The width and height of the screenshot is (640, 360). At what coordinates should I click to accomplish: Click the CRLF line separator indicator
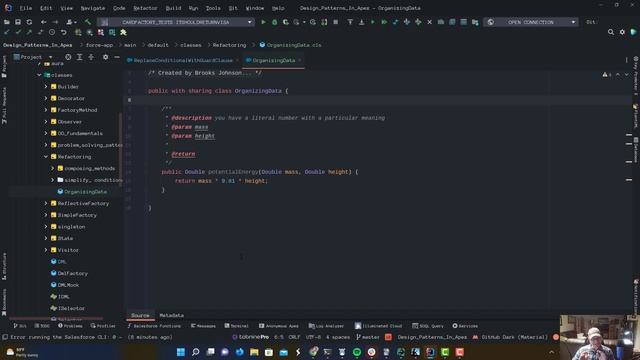[294, 337]
